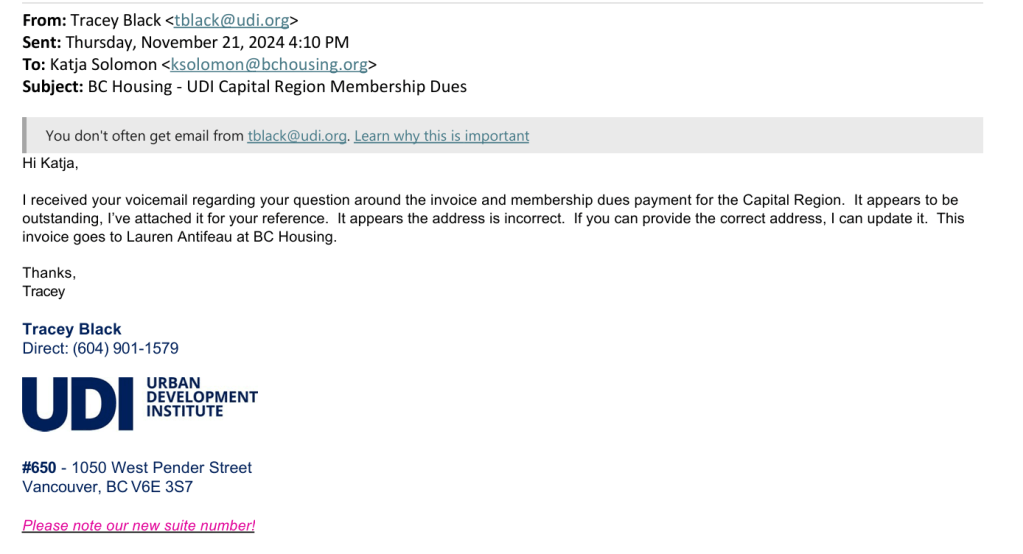Click the bold #650 suite number
Image resolution: width=1023 pixels, height=554 pixels.
coord(39,467)
